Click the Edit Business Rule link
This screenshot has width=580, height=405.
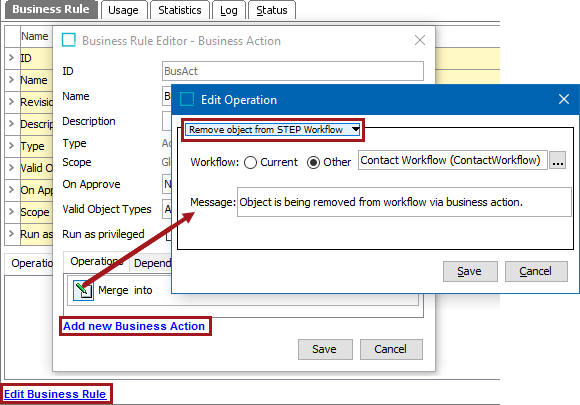(x=55, y=394)
